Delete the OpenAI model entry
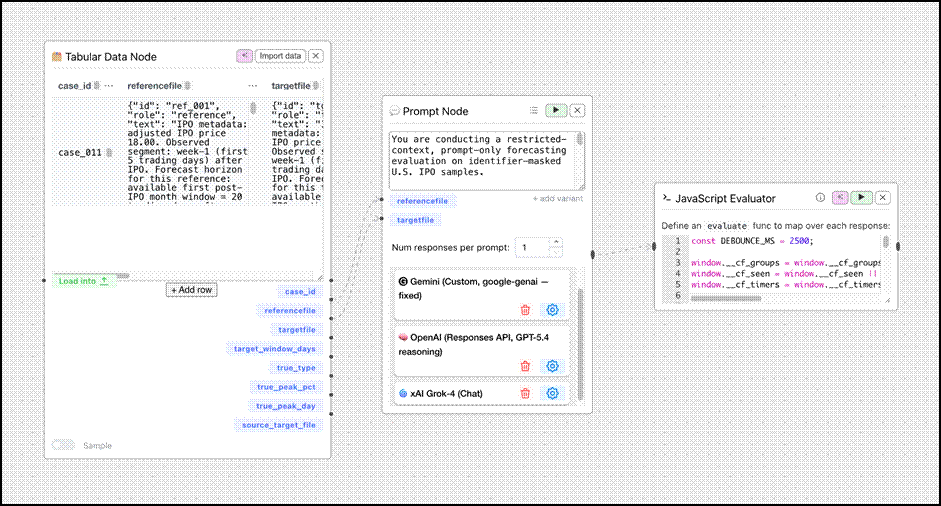Viewport: 941px width, 506px height. point(525,366)
